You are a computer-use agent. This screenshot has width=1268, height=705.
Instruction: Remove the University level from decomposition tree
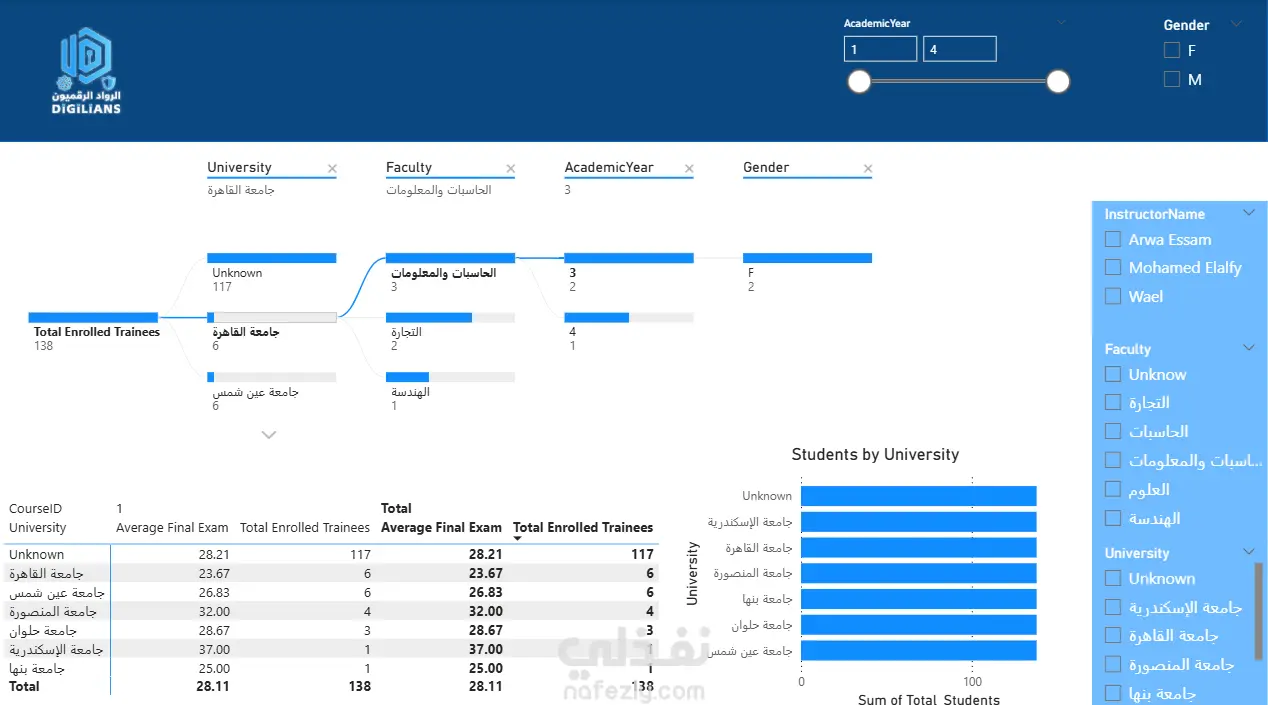click(332, 169)
